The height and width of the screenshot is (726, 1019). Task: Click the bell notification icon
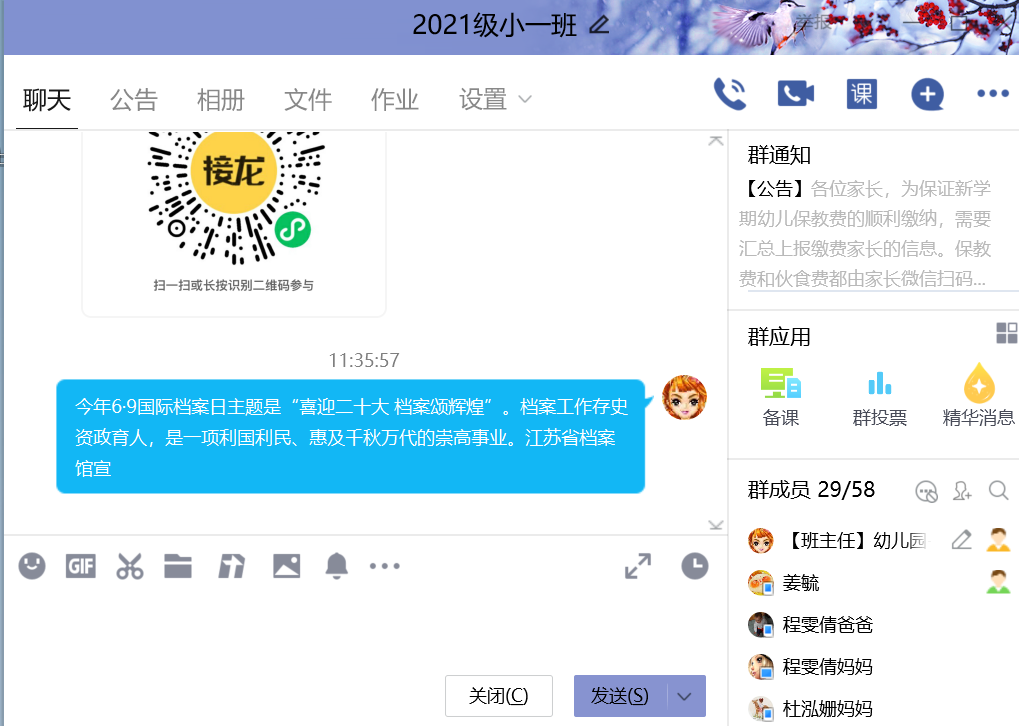pos(337,566)
